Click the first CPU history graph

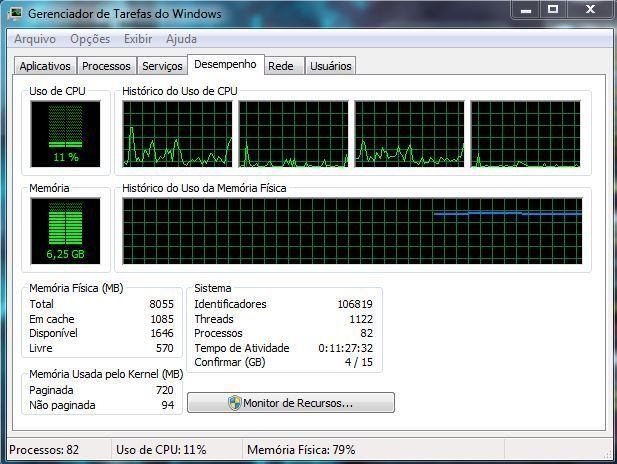click(177, 134)
